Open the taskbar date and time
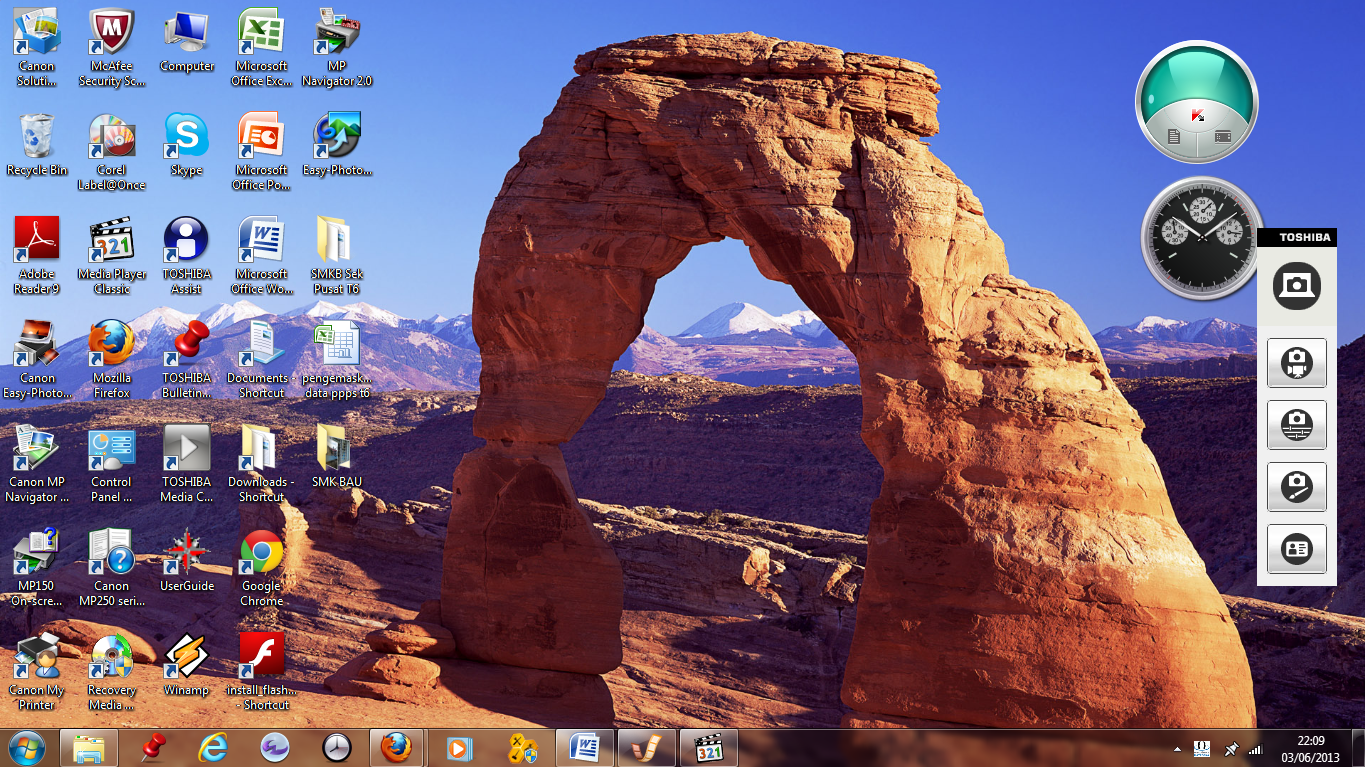 point(1310,748)
